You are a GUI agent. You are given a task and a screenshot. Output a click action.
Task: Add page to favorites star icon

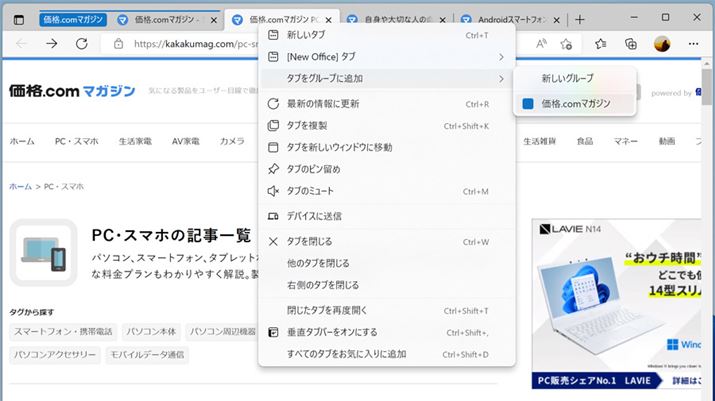pos(566,44)
